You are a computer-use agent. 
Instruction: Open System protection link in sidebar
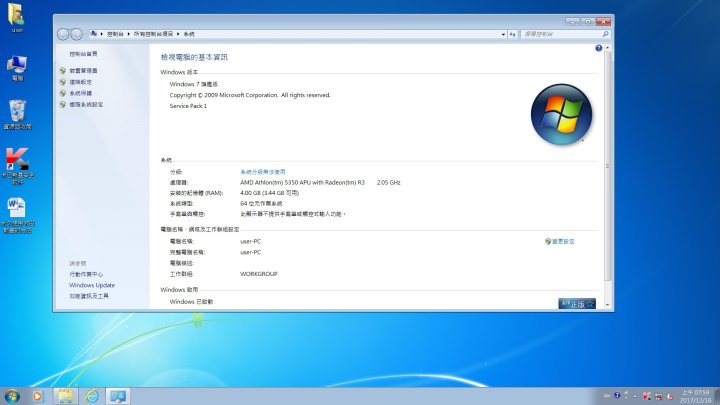(x=80, y=93)
